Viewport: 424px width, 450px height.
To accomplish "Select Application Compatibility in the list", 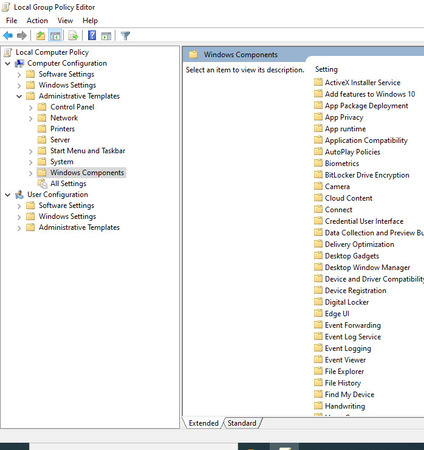I will pyautogui.click(x=366, y=140).
